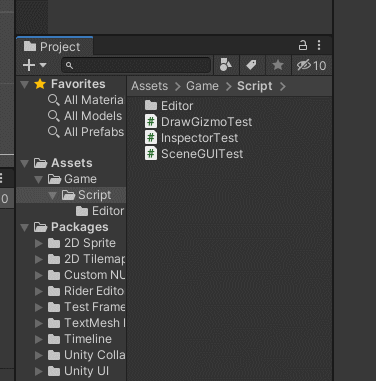Click Script in breadcrumb path
The height and width of the screenshot is (381, 376).
click(255, 86)
